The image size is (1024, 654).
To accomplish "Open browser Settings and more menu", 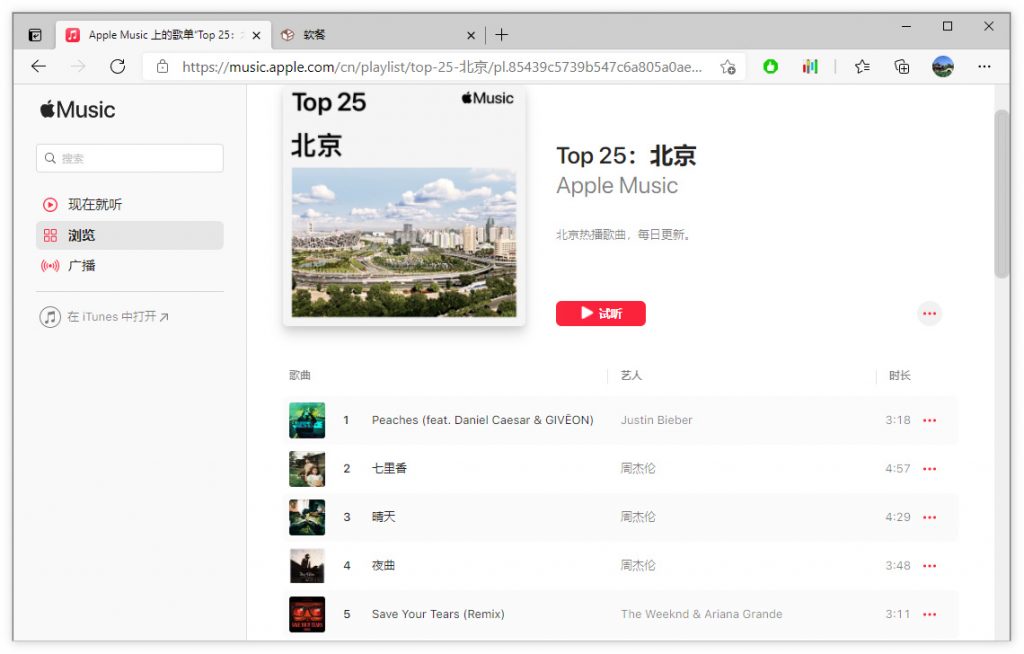I will point(984,67).
